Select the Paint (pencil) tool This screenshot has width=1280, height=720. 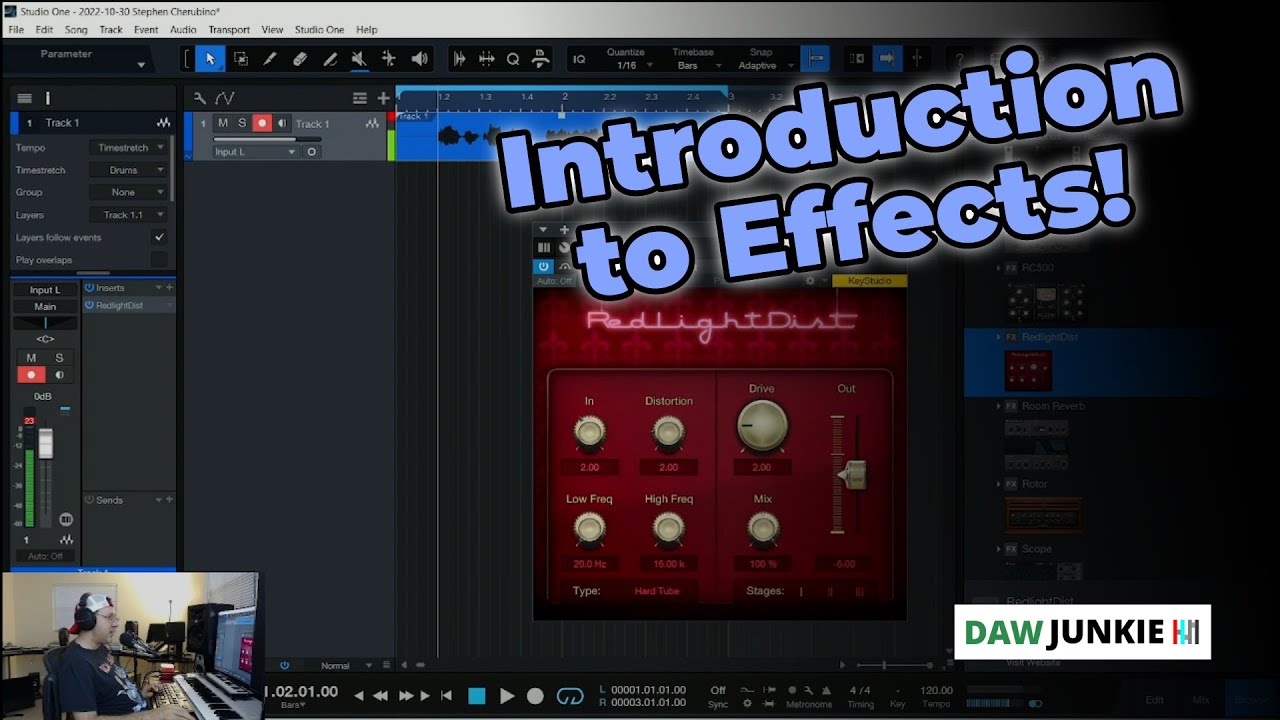tap(330, 59)
